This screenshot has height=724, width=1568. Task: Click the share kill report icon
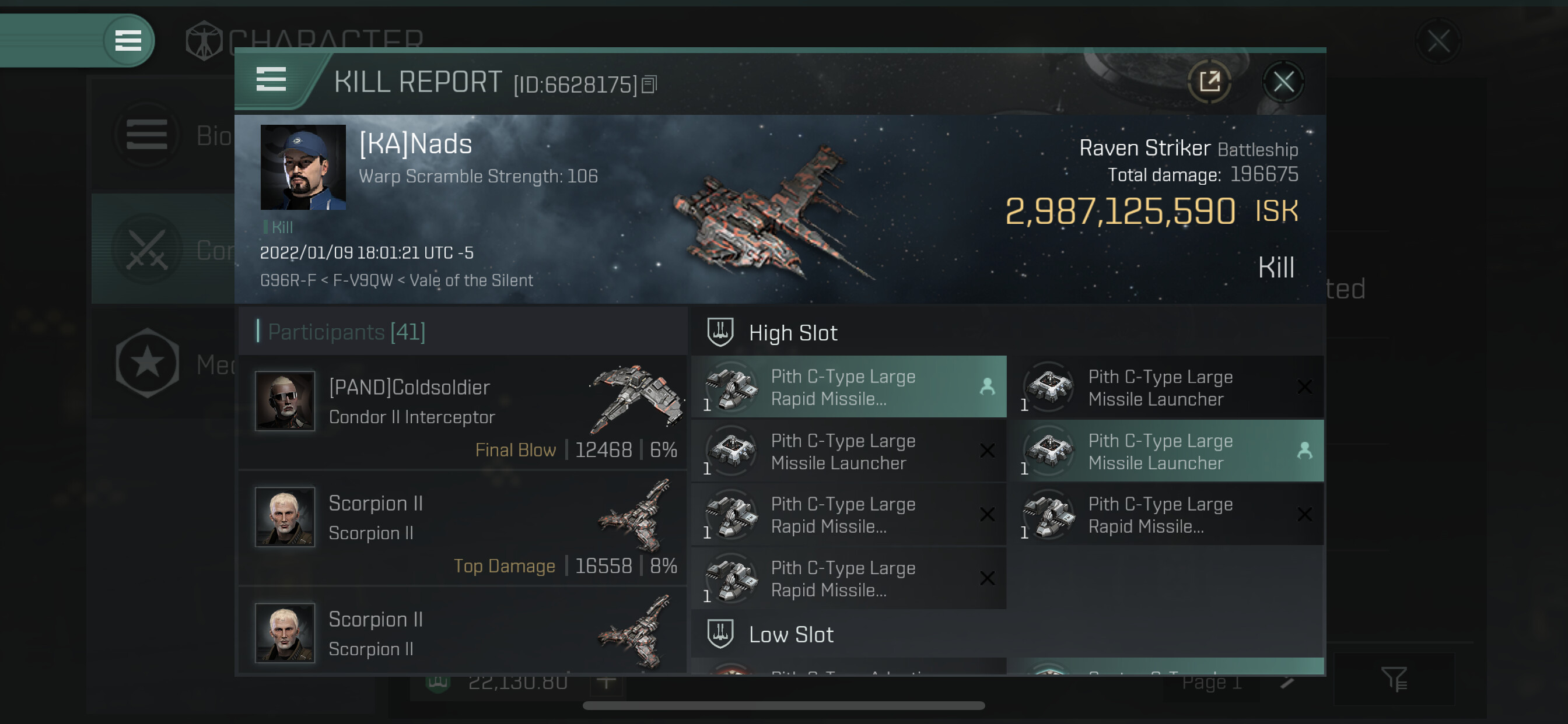(x=1209, y=82)
